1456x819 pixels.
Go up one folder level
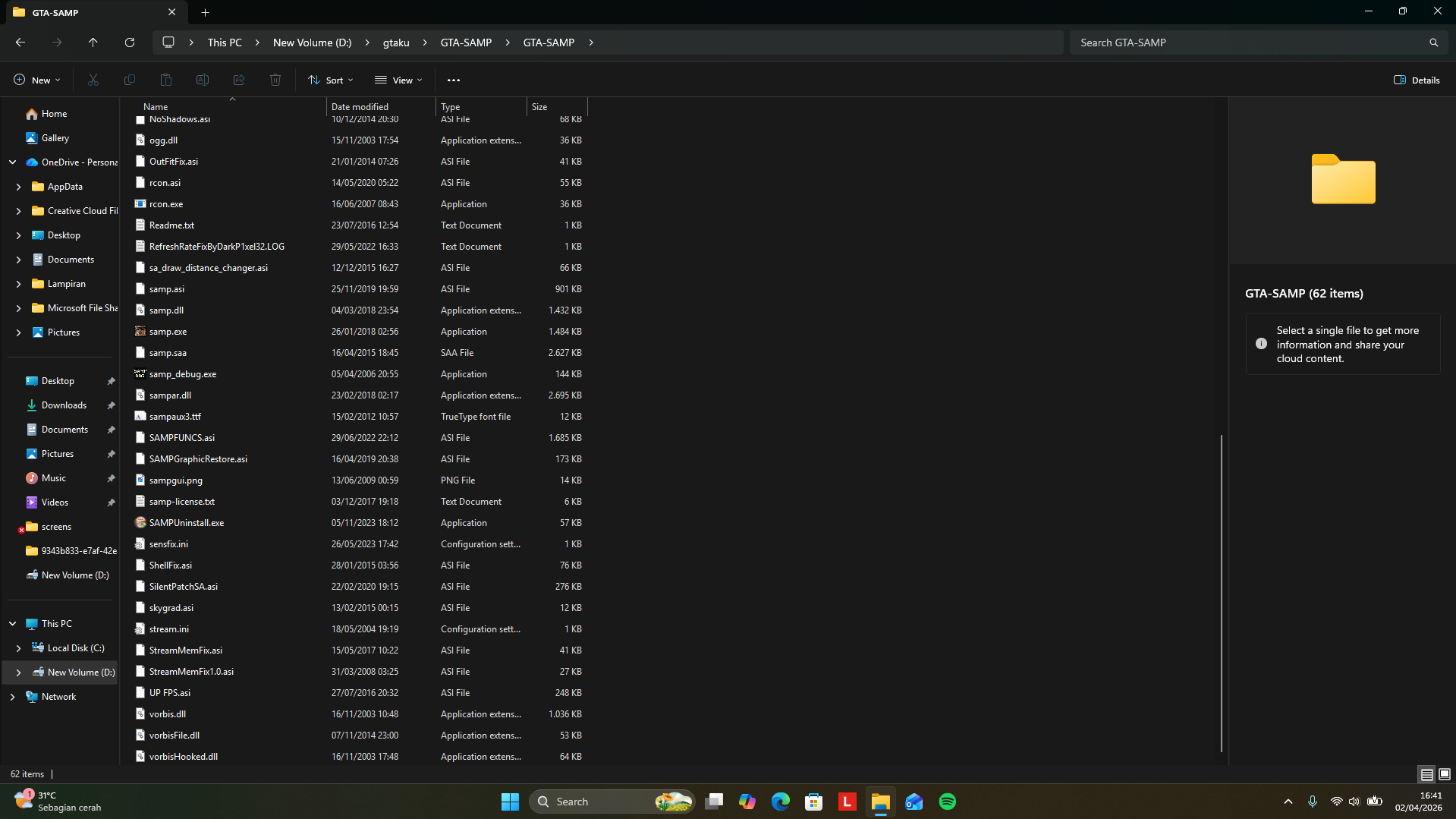[x=93, y=43]
